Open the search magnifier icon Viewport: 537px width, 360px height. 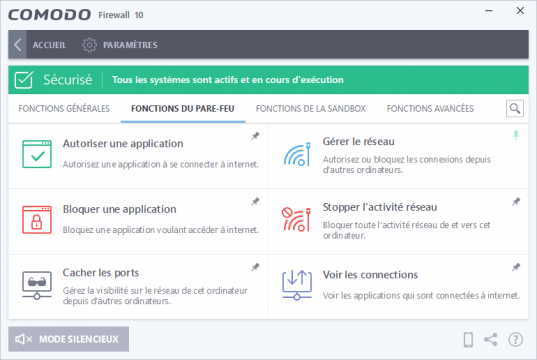click(515, 109)
